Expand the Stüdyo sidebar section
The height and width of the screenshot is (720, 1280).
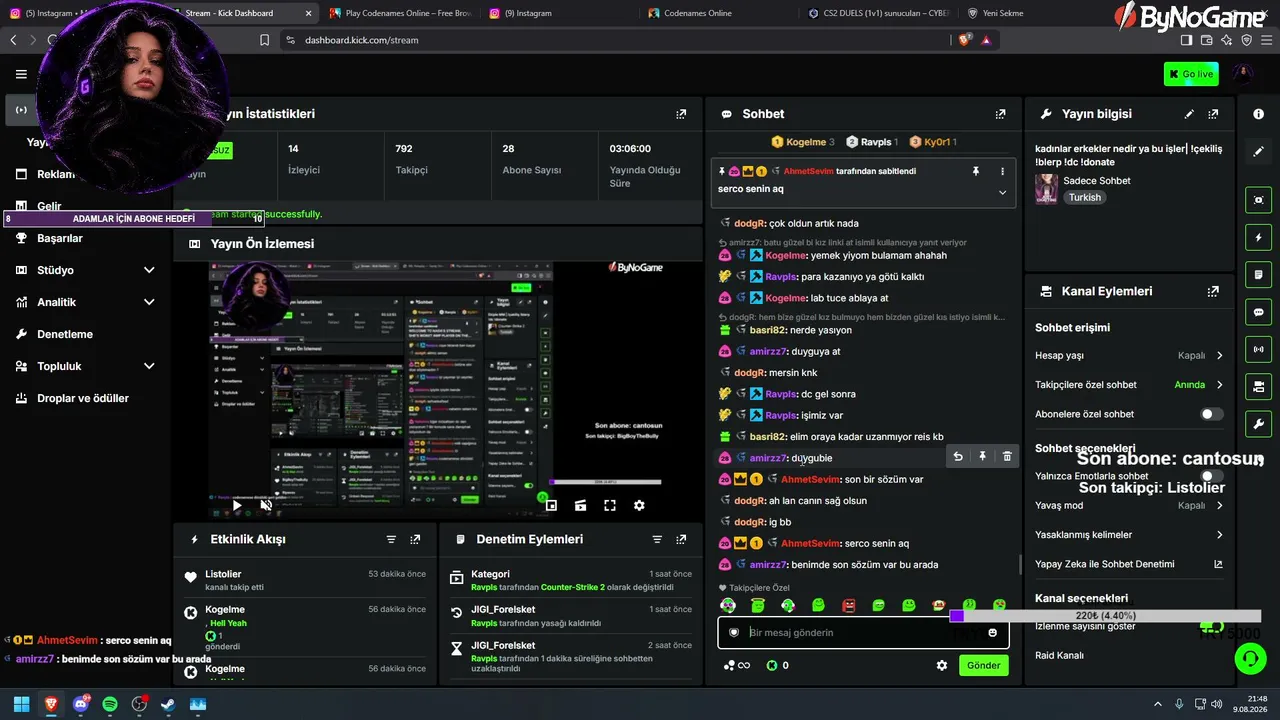pos(149,270)
